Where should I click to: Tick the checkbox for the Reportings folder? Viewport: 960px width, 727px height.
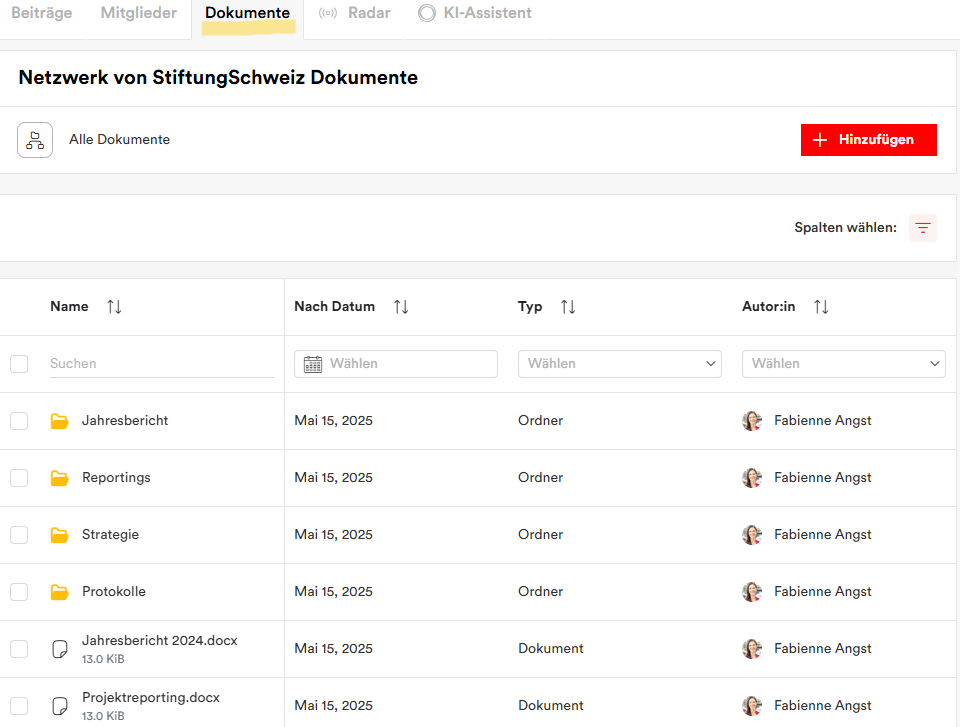point(19,478)
